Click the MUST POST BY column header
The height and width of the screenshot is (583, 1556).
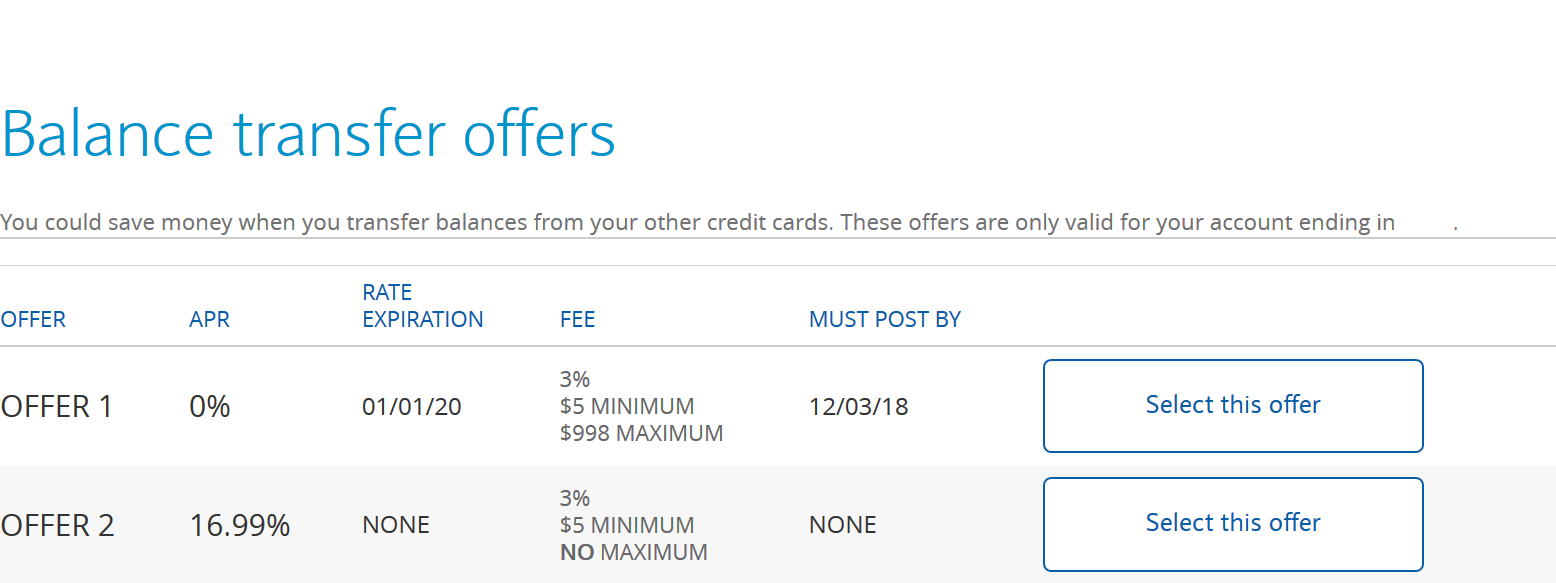click(x=885, y=320)
